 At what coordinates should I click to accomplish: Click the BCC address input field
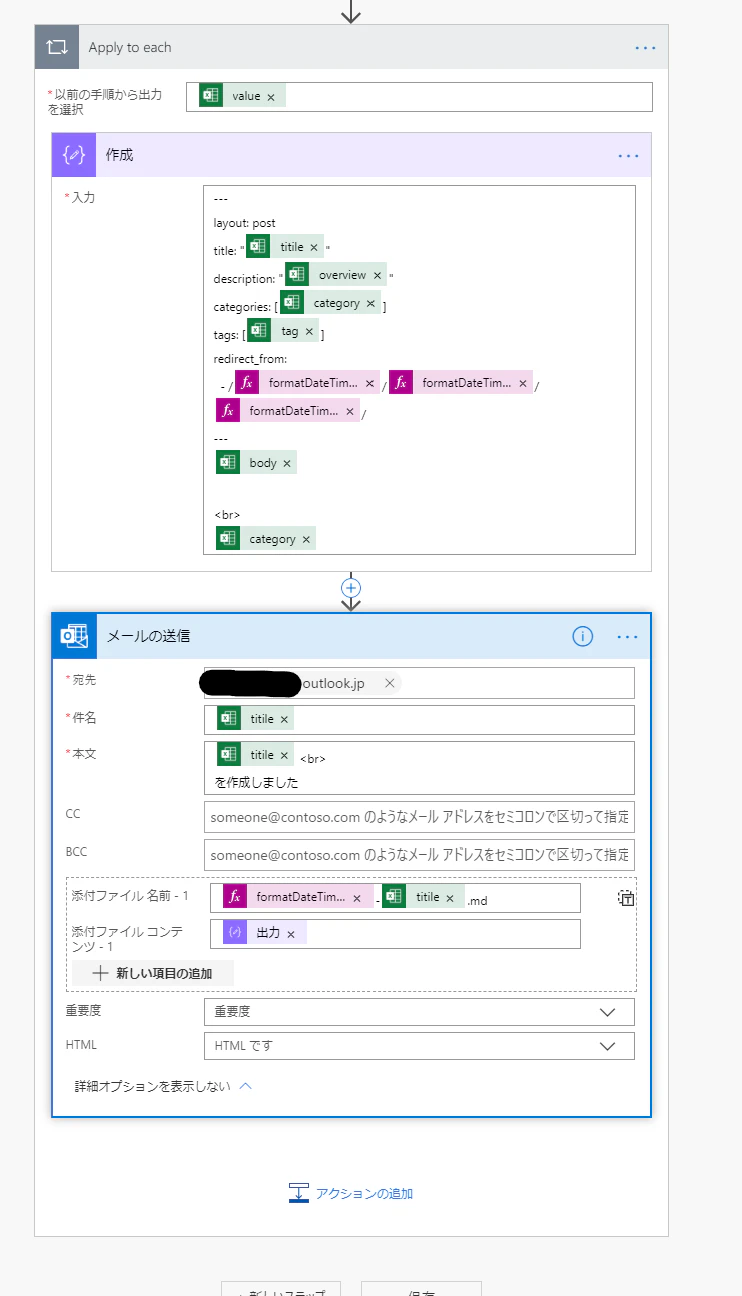(x=419, y=855)
